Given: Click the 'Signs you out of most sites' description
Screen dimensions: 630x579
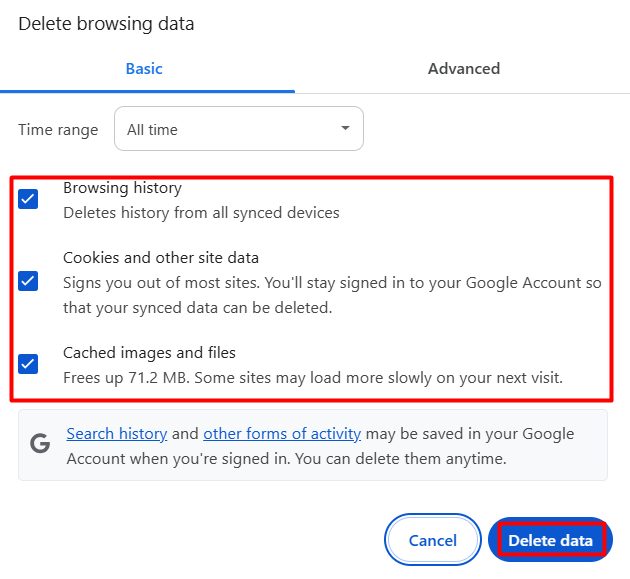Looking at the screenshot, I should click(x=332, y=295).
